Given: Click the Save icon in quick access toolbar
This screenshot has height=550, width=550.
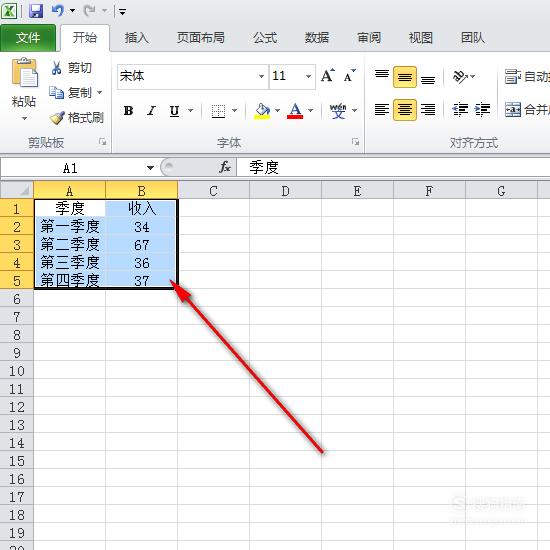Looking at the screenshot, I should pos(36,11).
